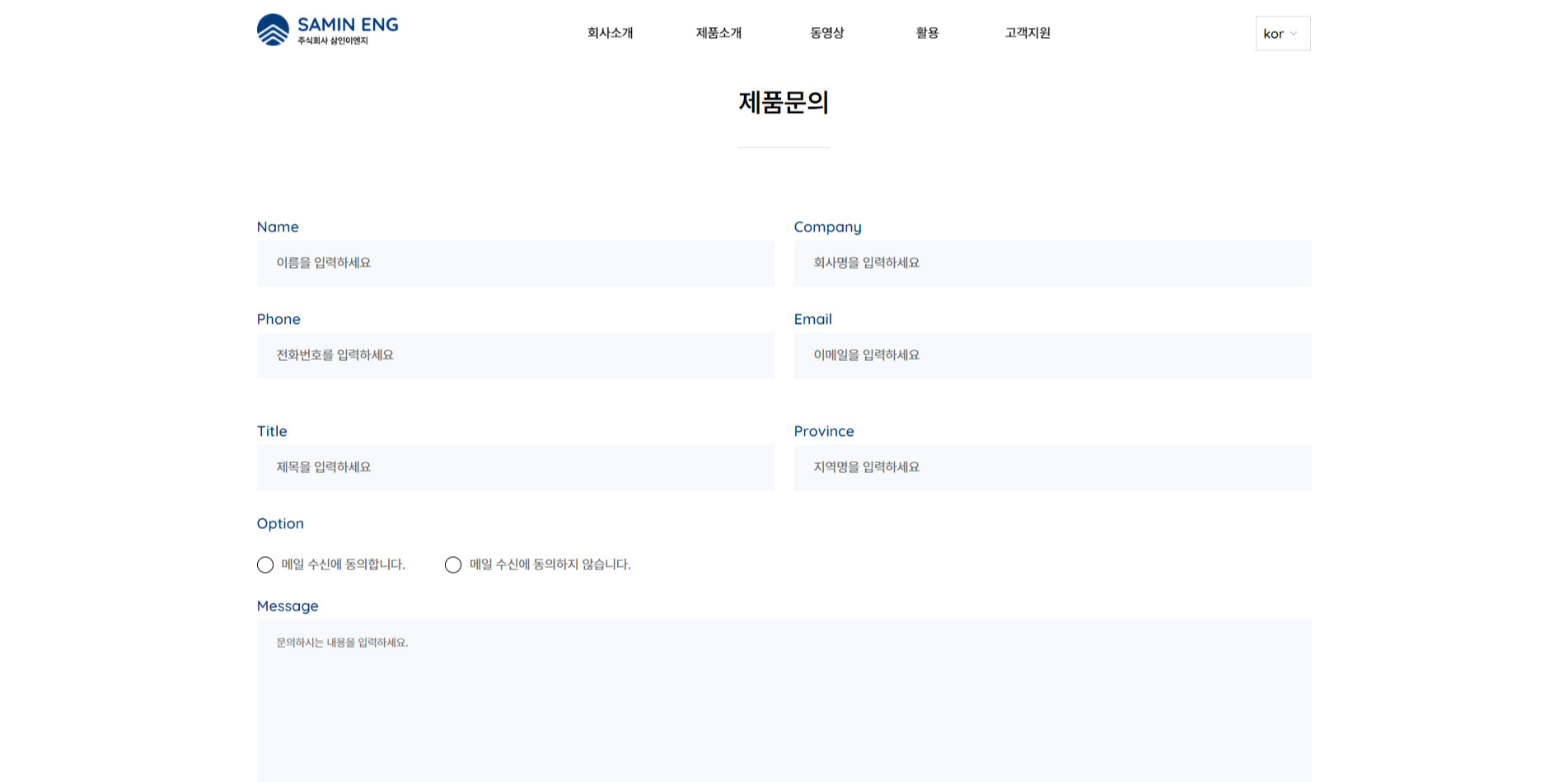Select the 메일 수신에 동의합니다 radio button
This screenshot has height=782, width=1568.
tap(265, 564)
